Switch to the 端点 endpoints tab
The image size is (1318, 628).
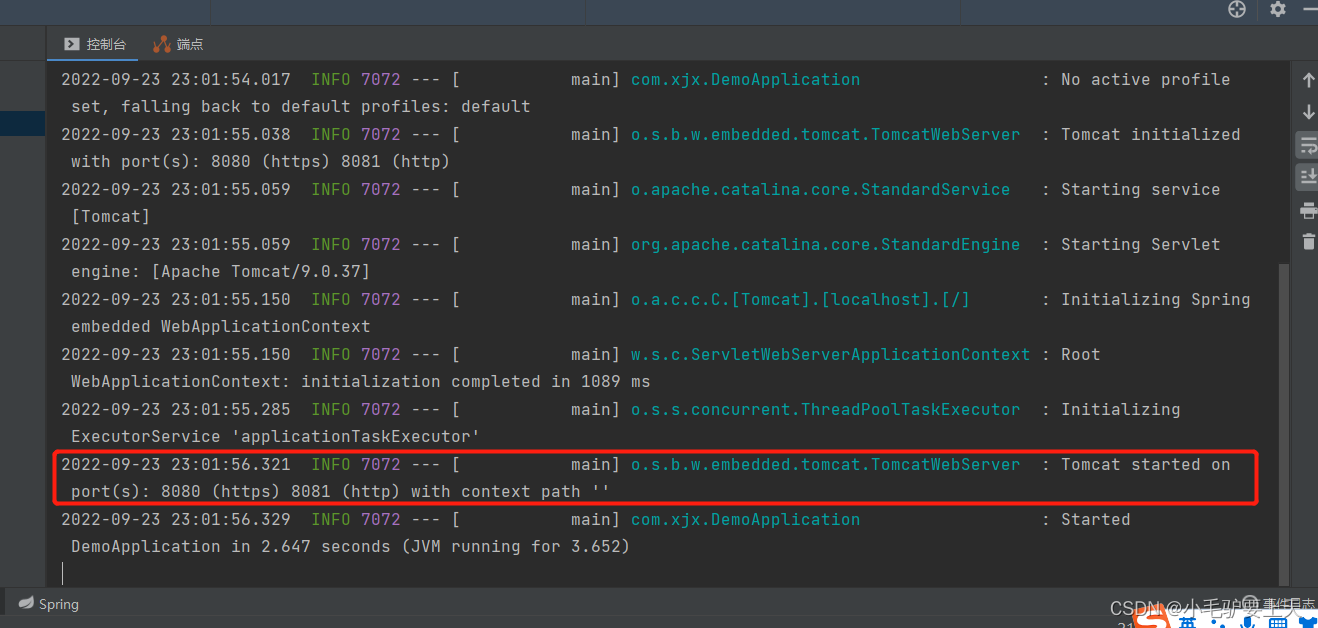coord(178,44)
